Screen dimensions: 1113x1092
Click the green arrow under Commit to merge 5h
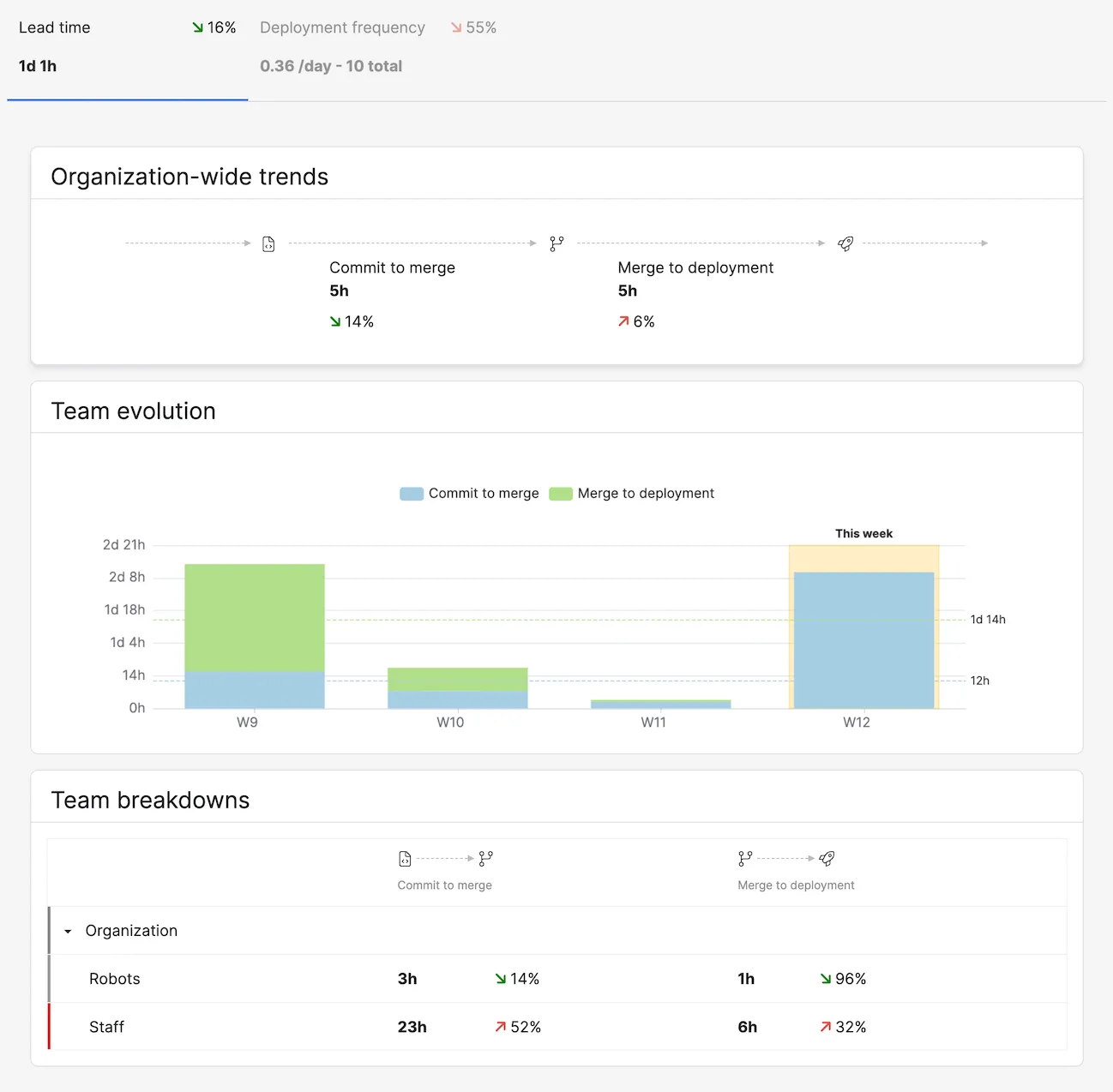pos(335,321)
